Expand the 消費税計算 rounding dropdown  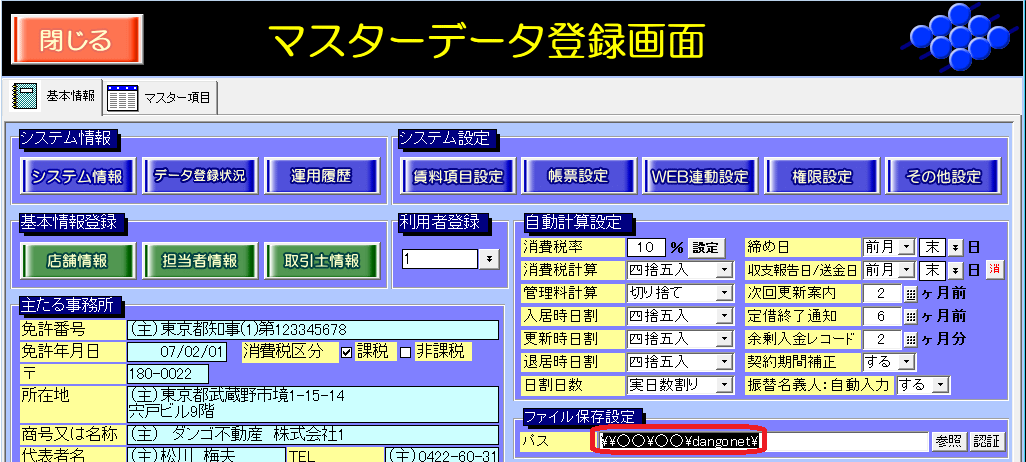(x=724, y=270)
